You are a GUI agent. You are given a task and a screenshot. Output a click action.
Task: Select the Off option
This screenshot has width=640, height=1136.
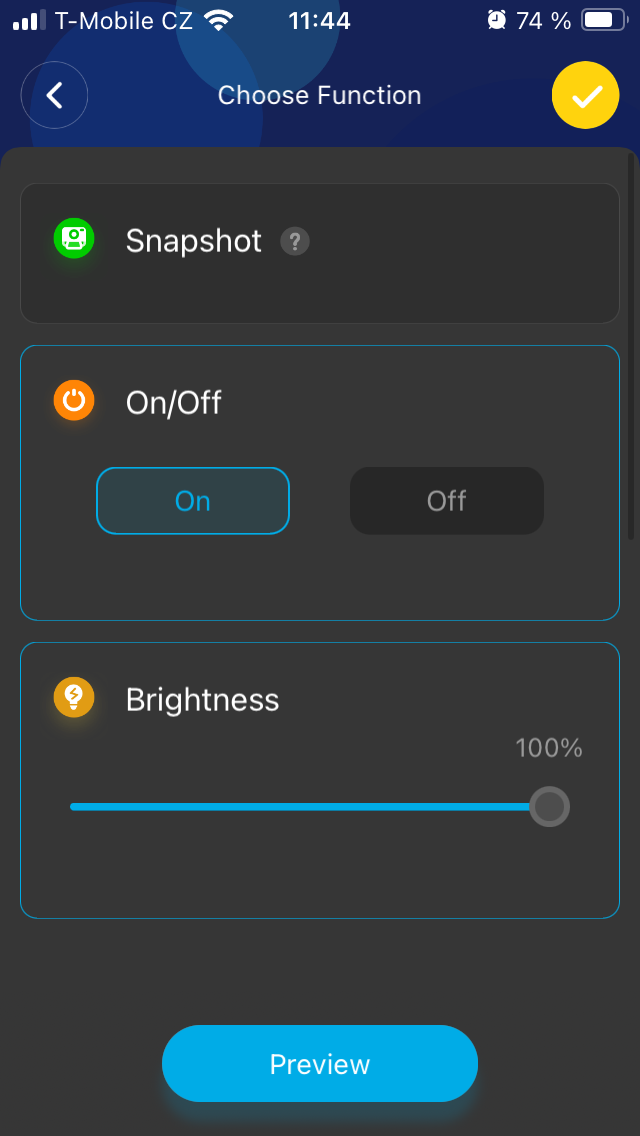click(447, 501)
